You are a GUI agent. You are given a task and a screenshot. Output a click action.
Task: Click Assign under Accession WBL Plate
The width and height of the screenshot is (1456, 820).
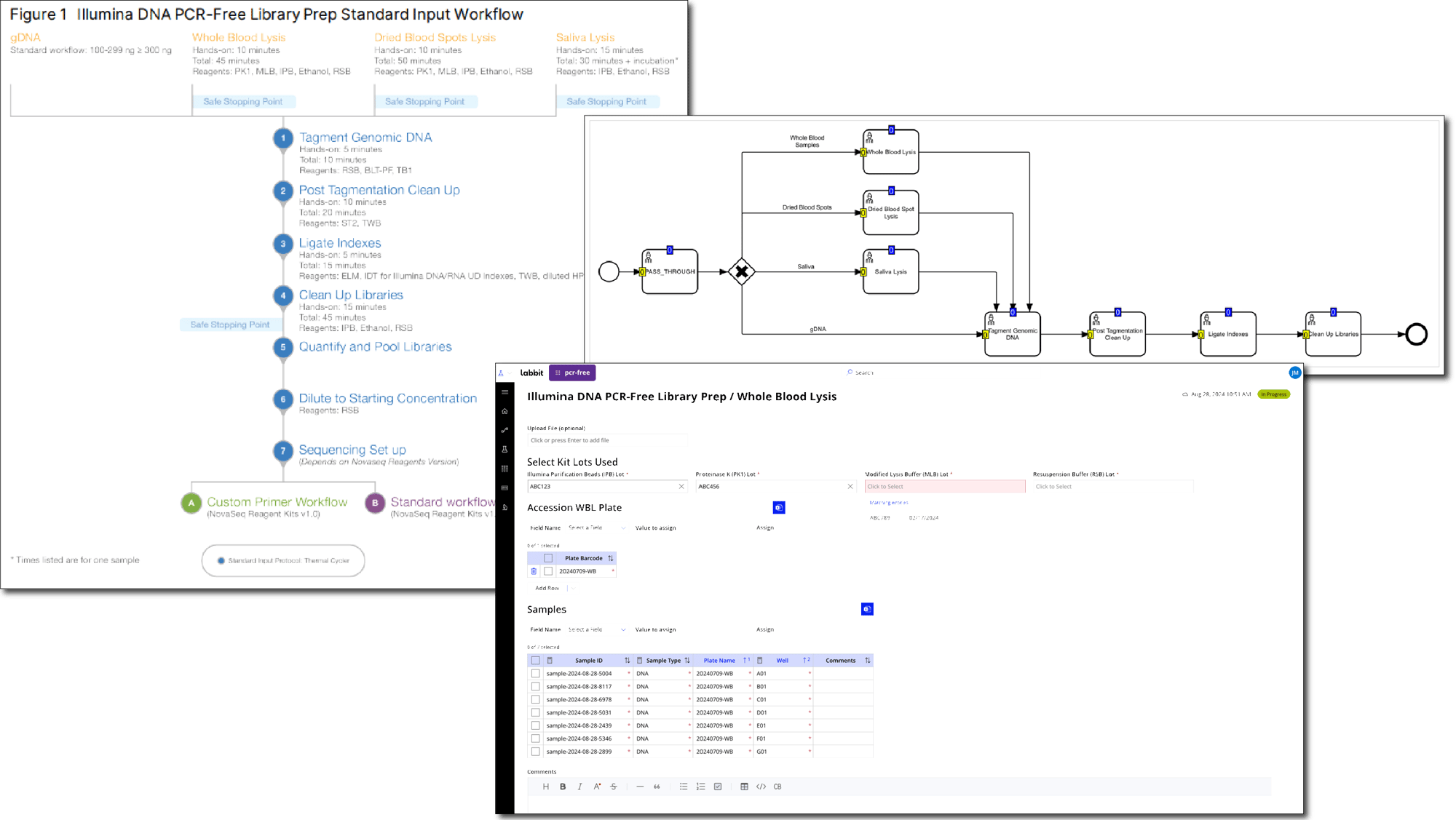click(764, 528)
